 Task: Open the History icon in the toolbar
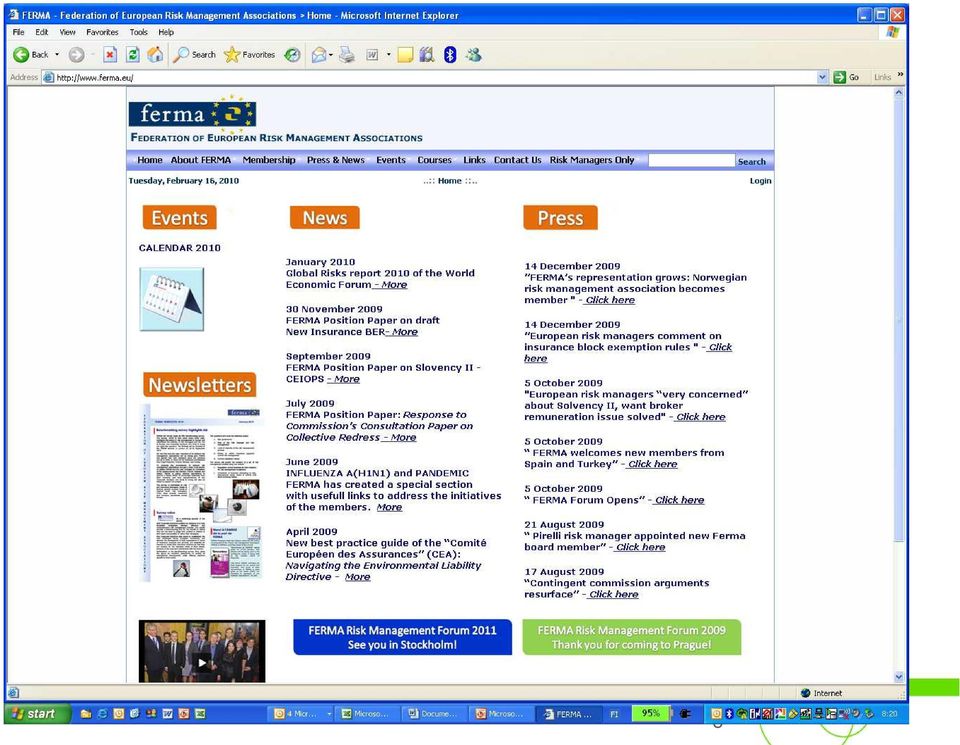tap(293, 55)
